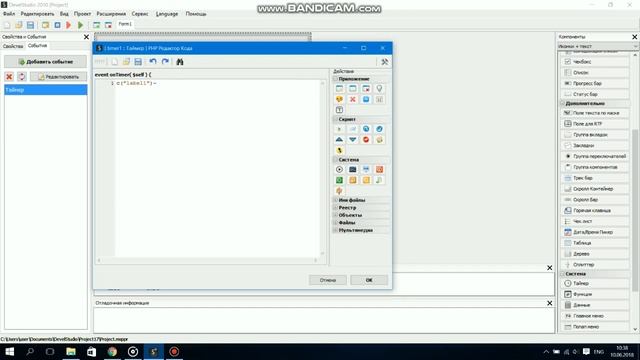Open the Расширения menu
The width and height of the screenshot is (640, 360).
pos(111,14)
